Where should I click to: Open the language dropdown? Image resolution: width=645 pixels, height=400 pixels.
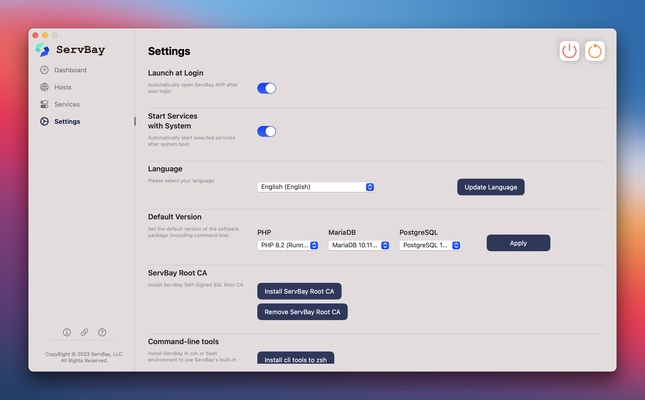coord(316,187)
